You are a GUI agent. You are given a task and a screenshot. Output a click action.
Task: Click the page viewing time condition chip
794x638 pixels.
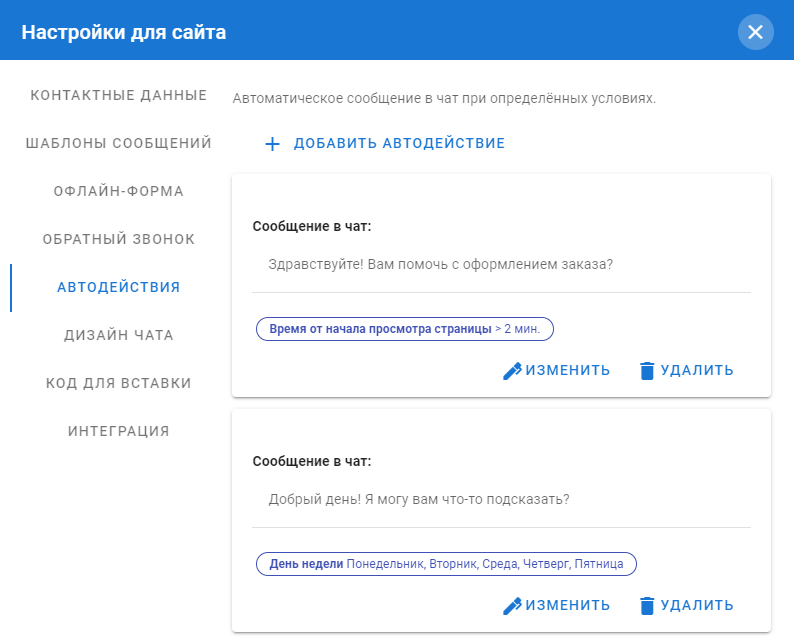pos(405,329)
